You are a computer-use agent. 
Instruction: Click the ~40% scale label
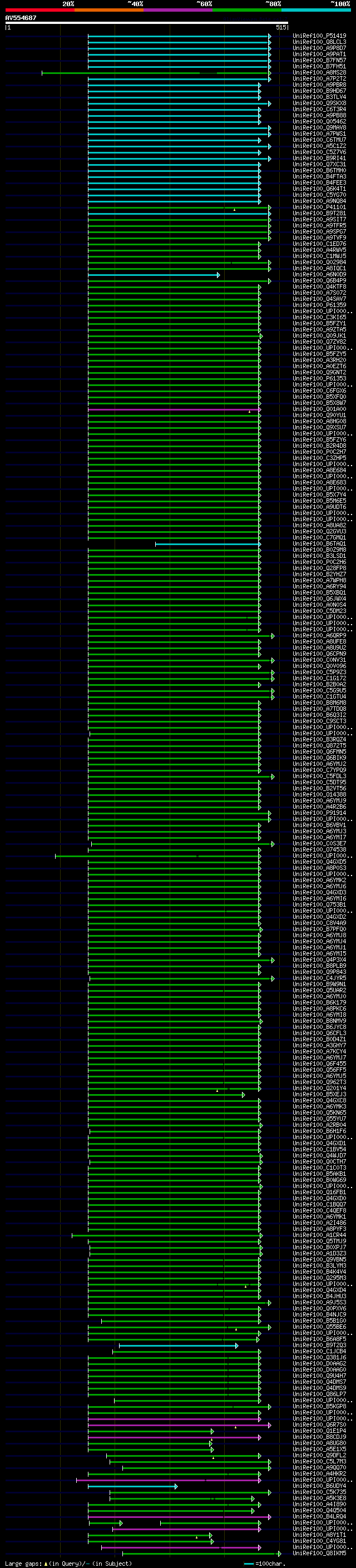pos(135,4)
